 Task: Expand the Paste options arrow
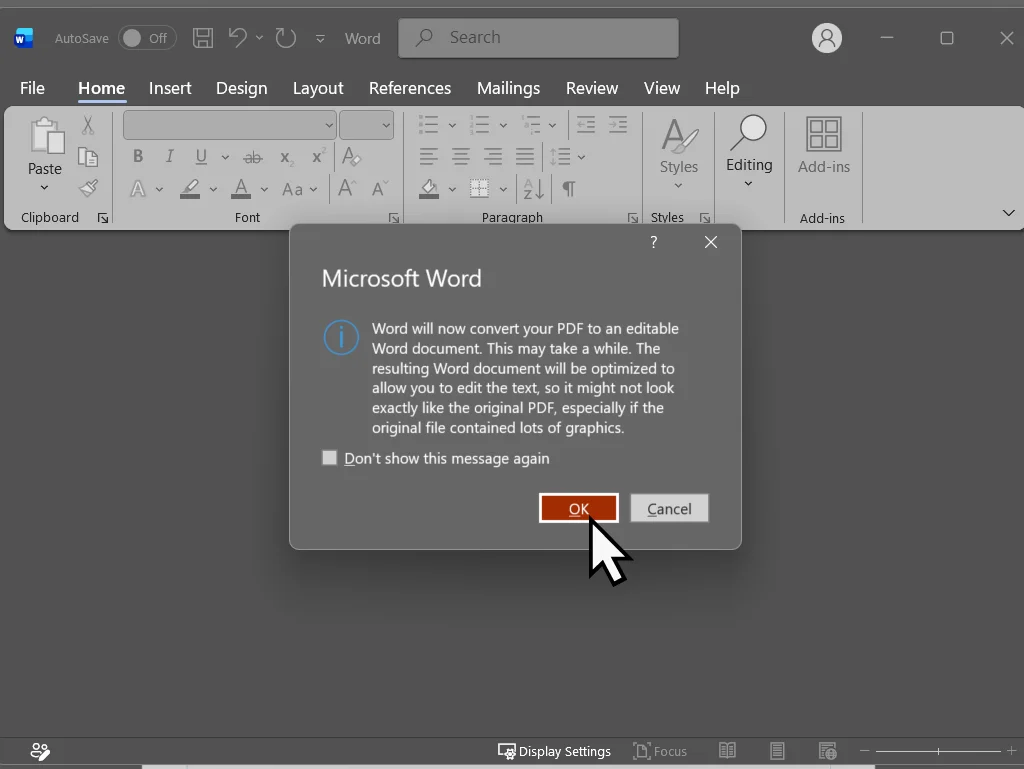point(44,188)
